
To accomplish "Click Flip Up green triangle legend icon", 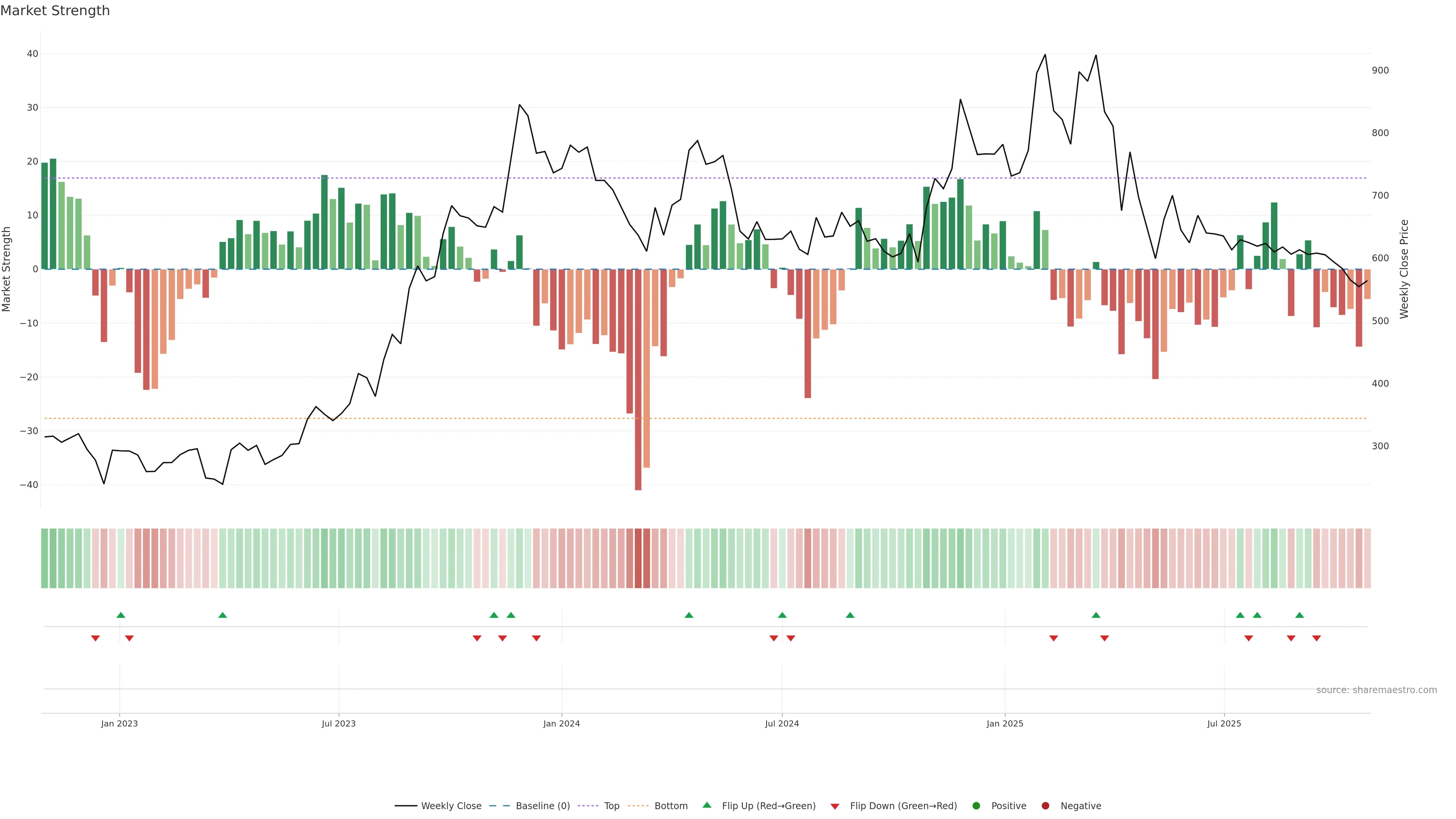I will [x=706, y=805].
